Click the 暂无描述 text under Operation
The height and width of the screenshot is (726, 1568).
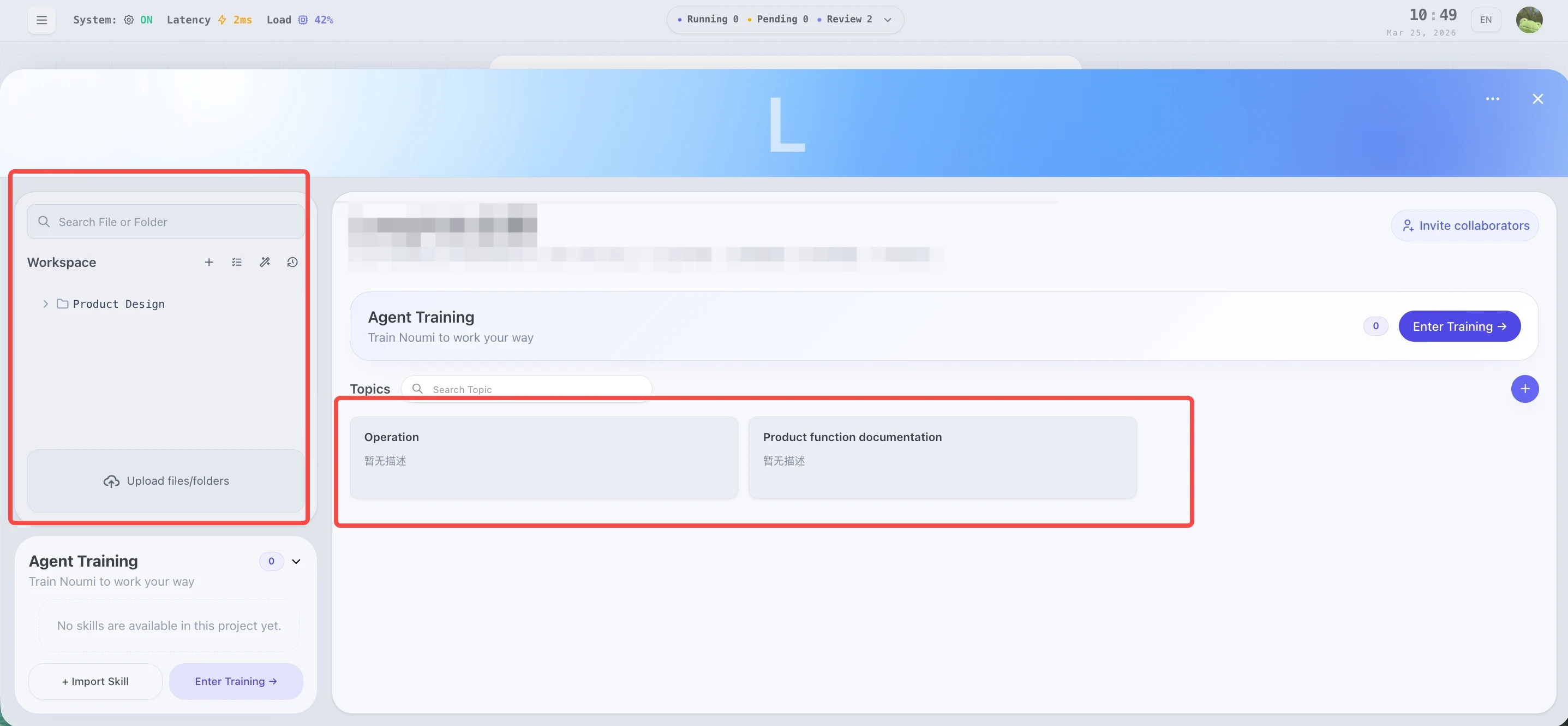[385, 461]
